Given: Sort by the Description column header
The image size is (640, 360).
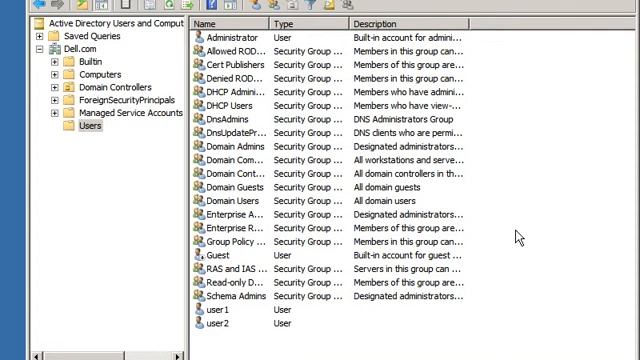Looking at the screenshot, I should coord(409,24).
